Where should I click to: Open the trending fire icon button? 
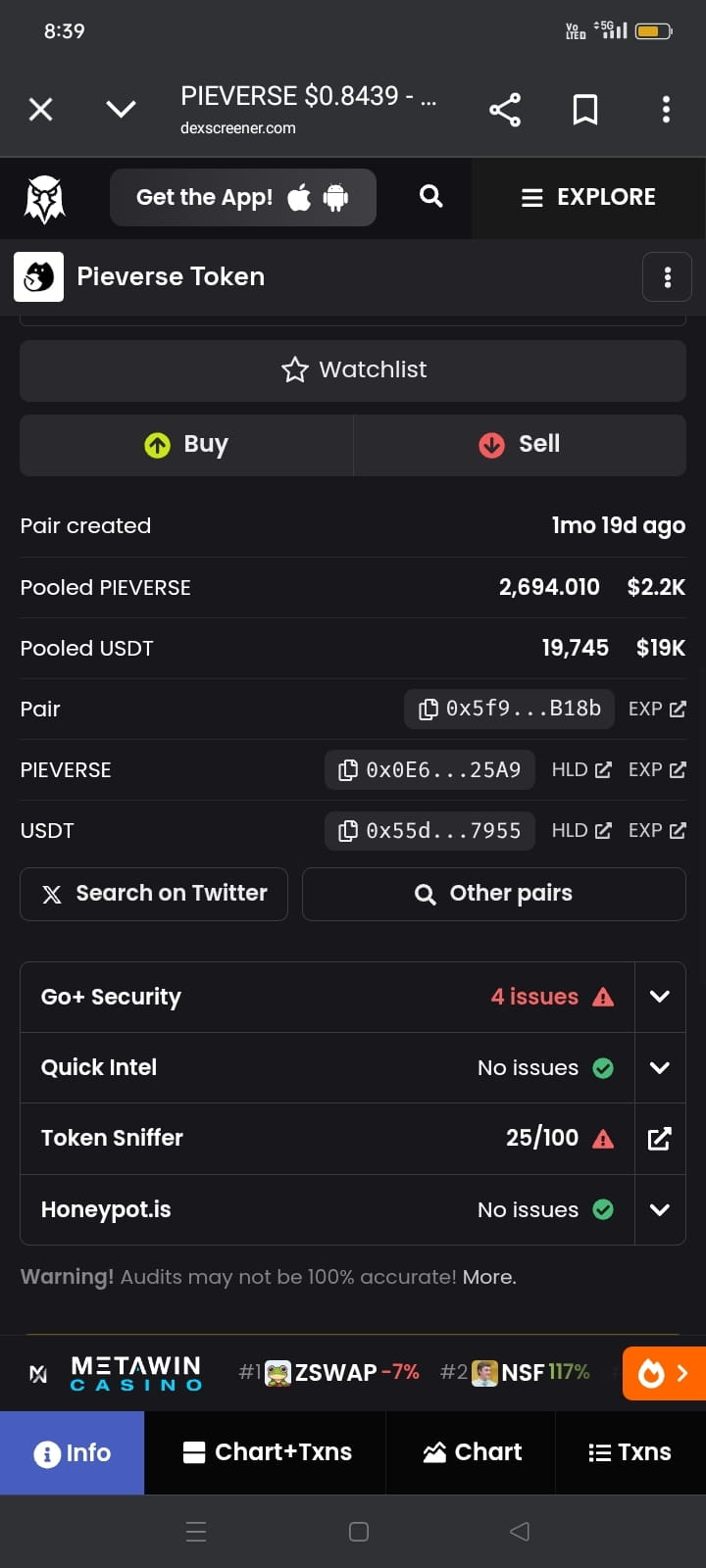tap(664, 1373)
